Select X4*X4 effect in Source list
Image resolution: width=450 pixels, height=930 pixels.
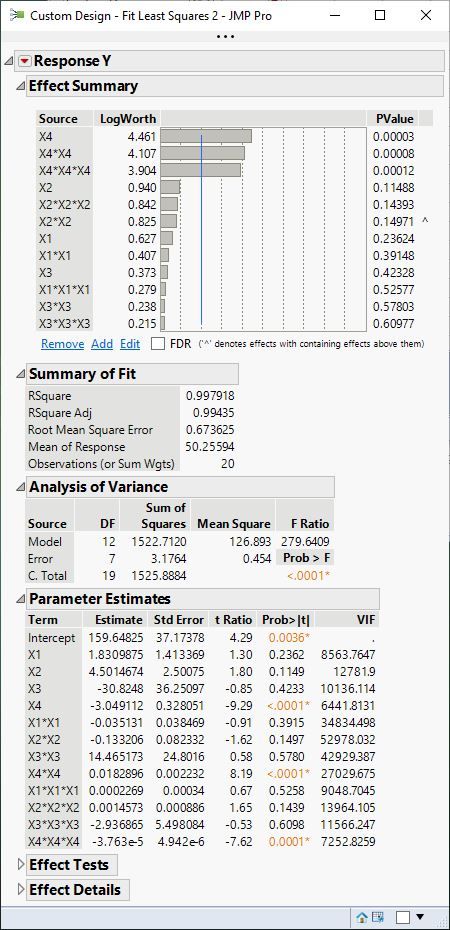tap(55, 154)
